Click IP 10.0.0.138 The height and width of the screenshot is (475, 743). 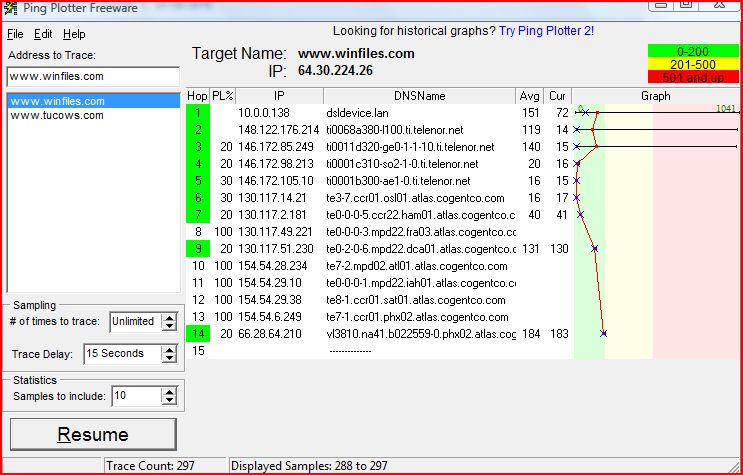coord(264,113)
